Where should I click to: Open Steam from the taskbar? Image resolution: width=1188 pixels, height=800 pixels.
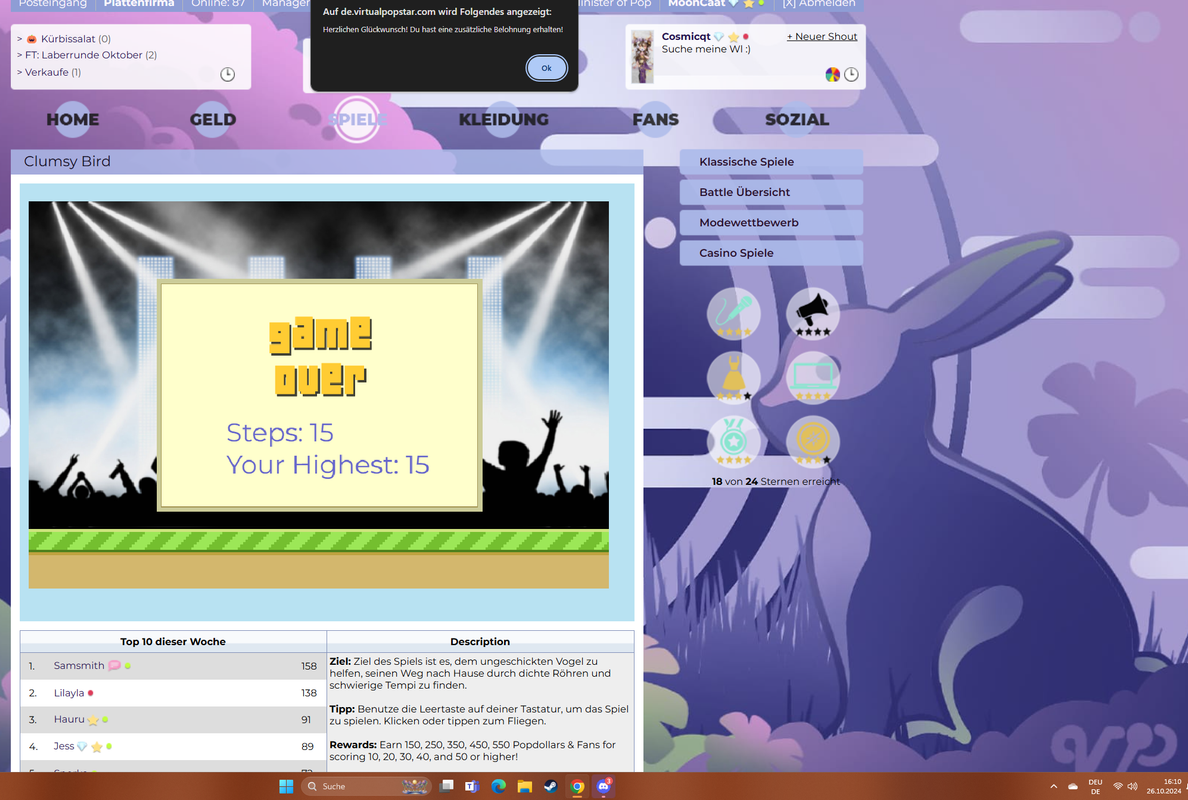(x=551, y=786)
